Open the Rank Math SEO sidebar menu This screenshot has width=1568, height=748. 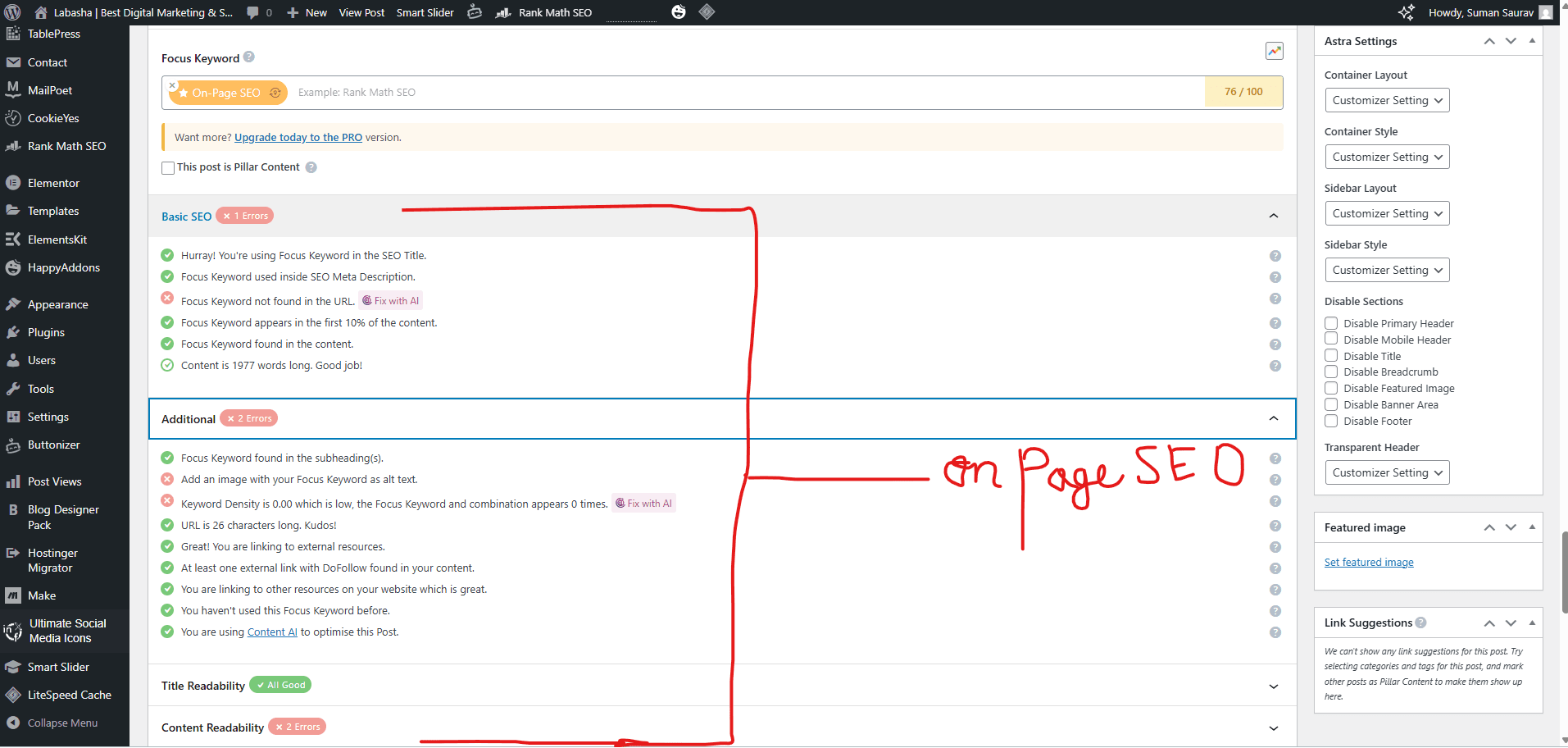point(66,146)
